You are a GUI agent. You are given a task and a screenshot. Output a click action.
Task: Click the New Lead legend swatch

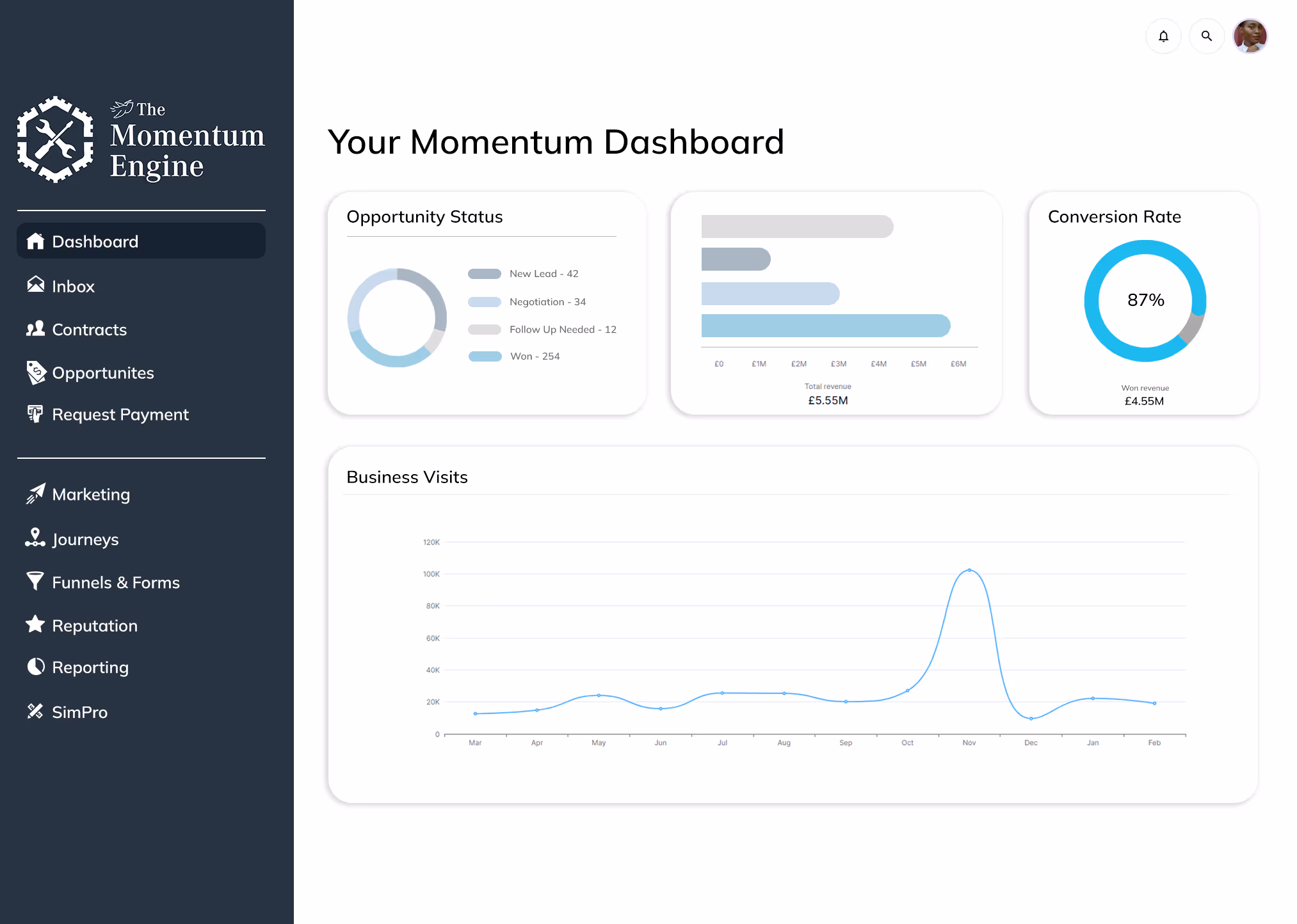tap(485, 274)
